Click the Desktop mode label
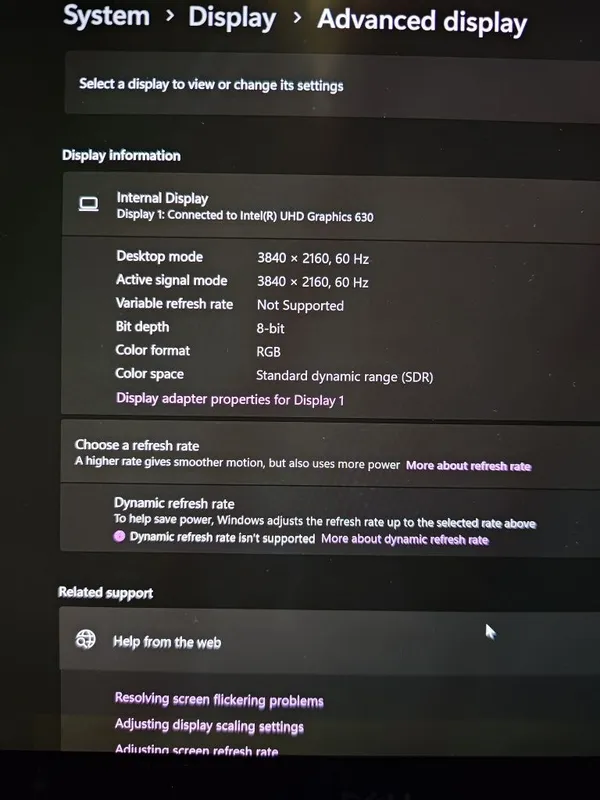Viewport: 600px width, 800px height. coord(160,256)
